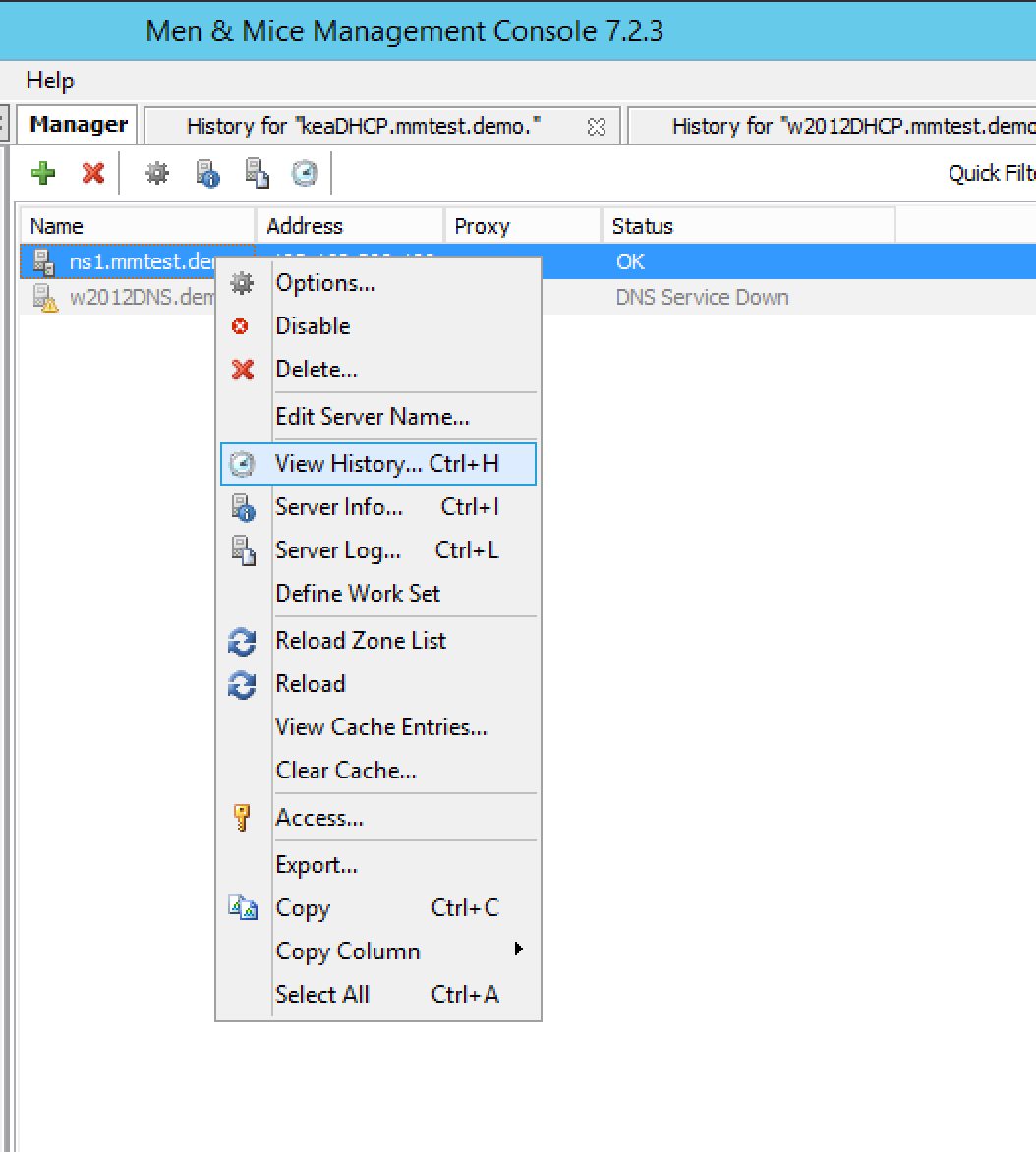Click the w2012DNS server warning icon

click(44, 298)
